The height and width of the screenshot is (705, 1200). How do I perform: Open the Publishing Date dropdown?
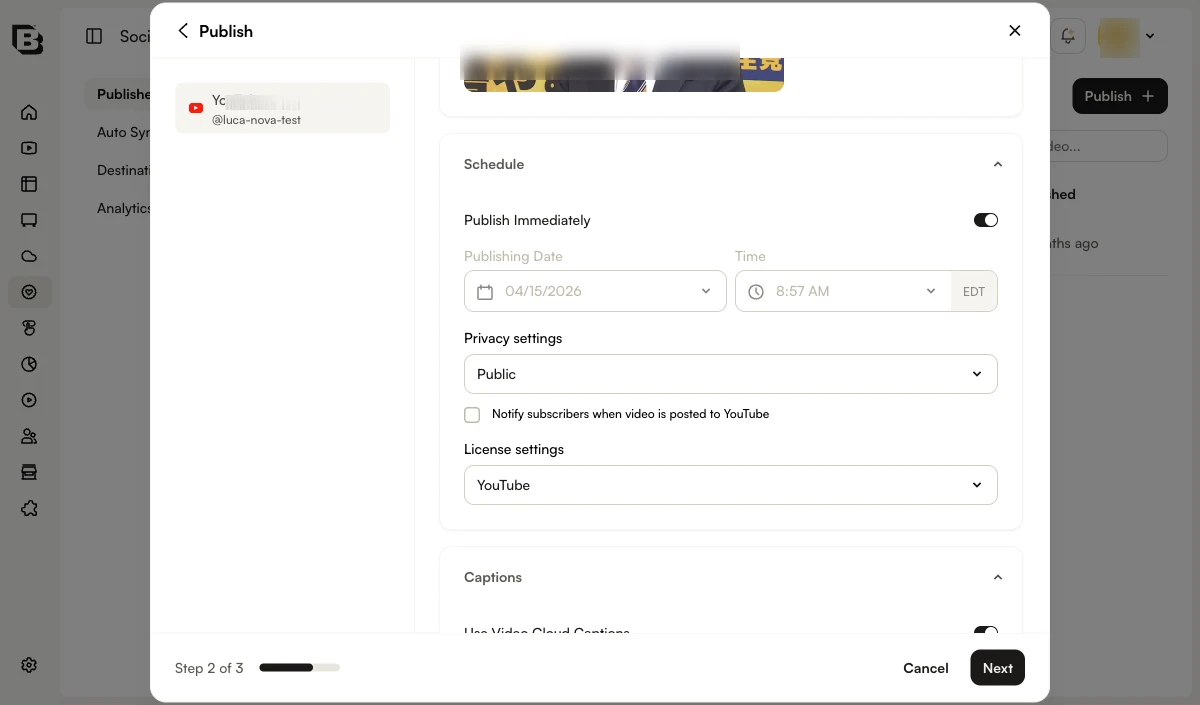click(595, 291)
